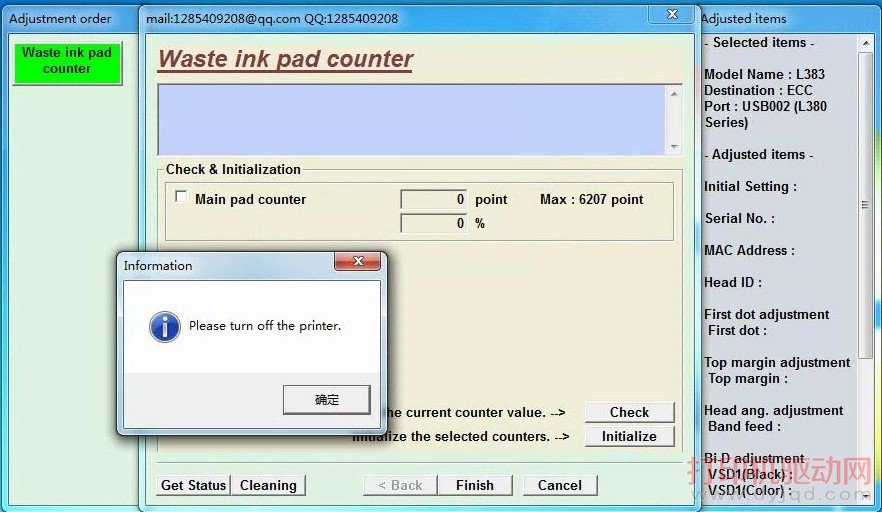
Task: Click the Get Status button
Action: 193,485
